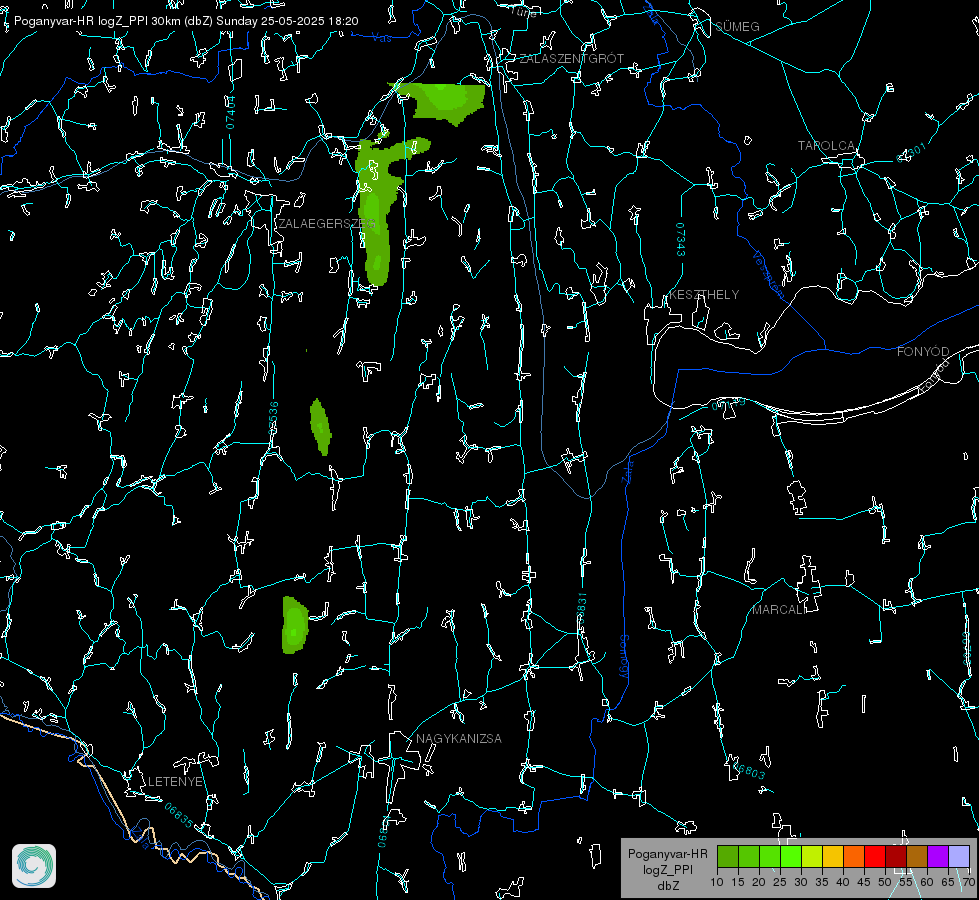Select the 15-20 dBZ green legend swatch
Screen dimensions: 979x900
[749, 856]
